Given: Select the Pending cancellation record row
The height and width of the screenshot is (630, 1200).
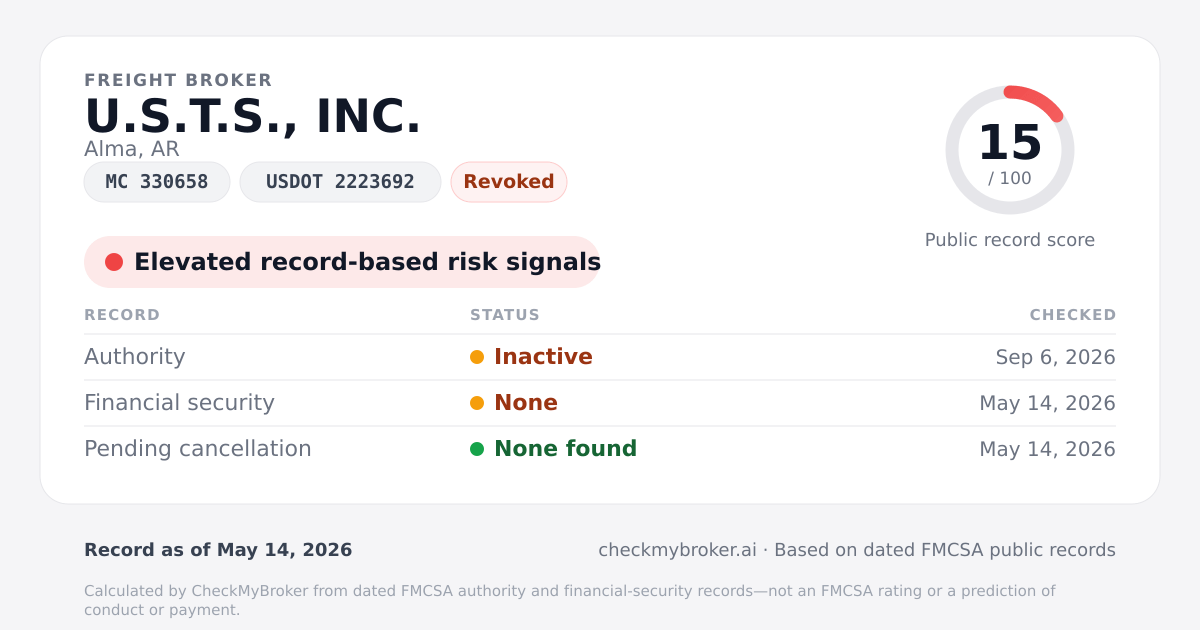Looking at the screenshot, I should 600,449.
